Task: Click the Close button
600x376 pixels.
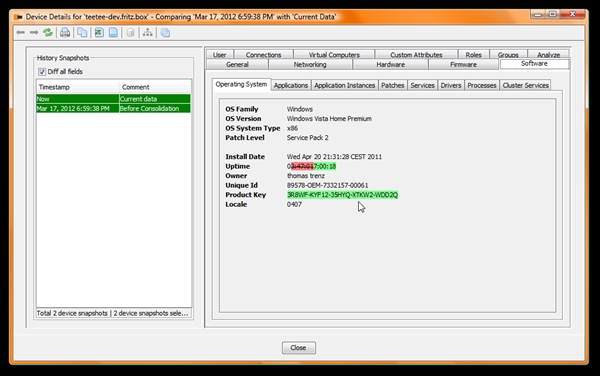Action: [x=299, y=348]
